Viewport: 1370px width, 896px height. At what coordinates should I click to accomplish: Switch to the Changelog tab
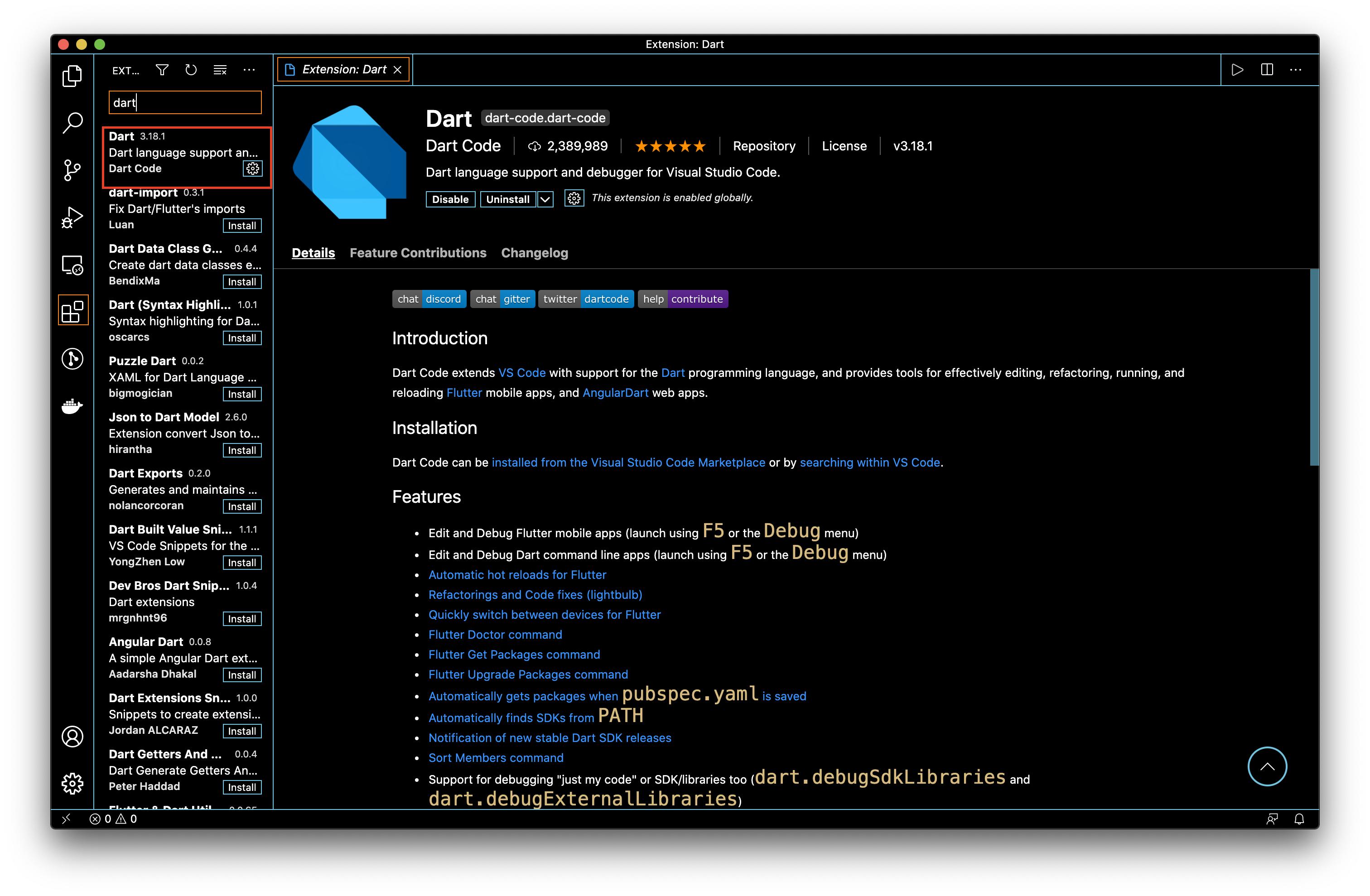534,253
